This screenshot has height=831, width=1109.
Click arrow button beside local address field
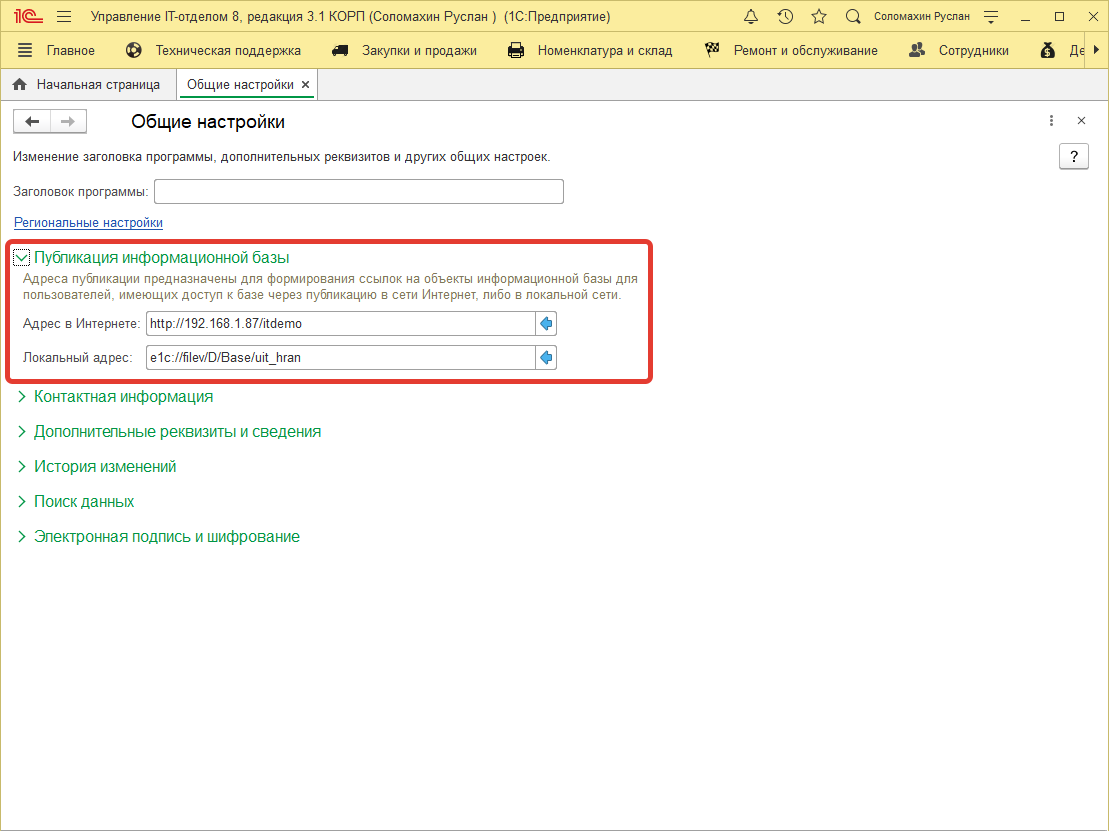pyautogui.click(x=546, y=358)
